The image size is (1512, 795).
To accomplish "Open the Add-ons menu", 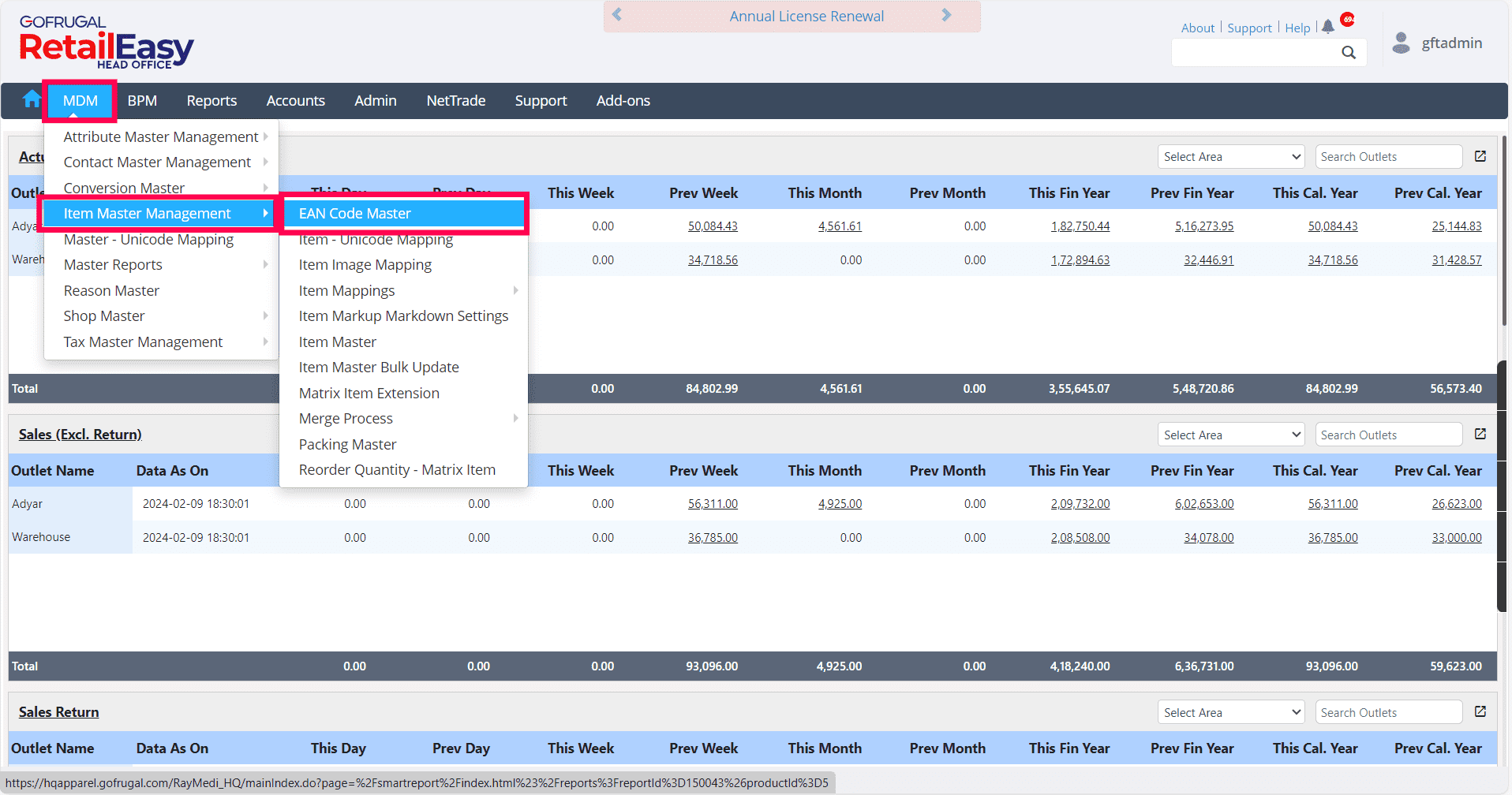I will [623, 100].
